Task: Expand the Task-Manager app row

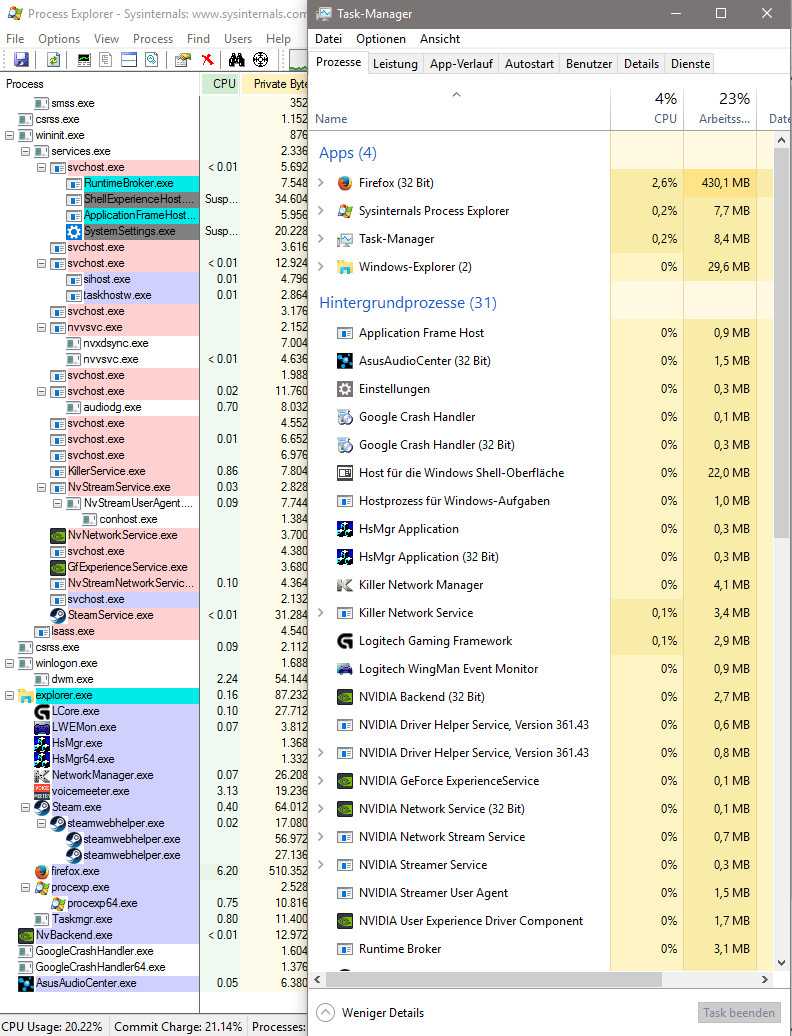Action: (x=321, y=239)
